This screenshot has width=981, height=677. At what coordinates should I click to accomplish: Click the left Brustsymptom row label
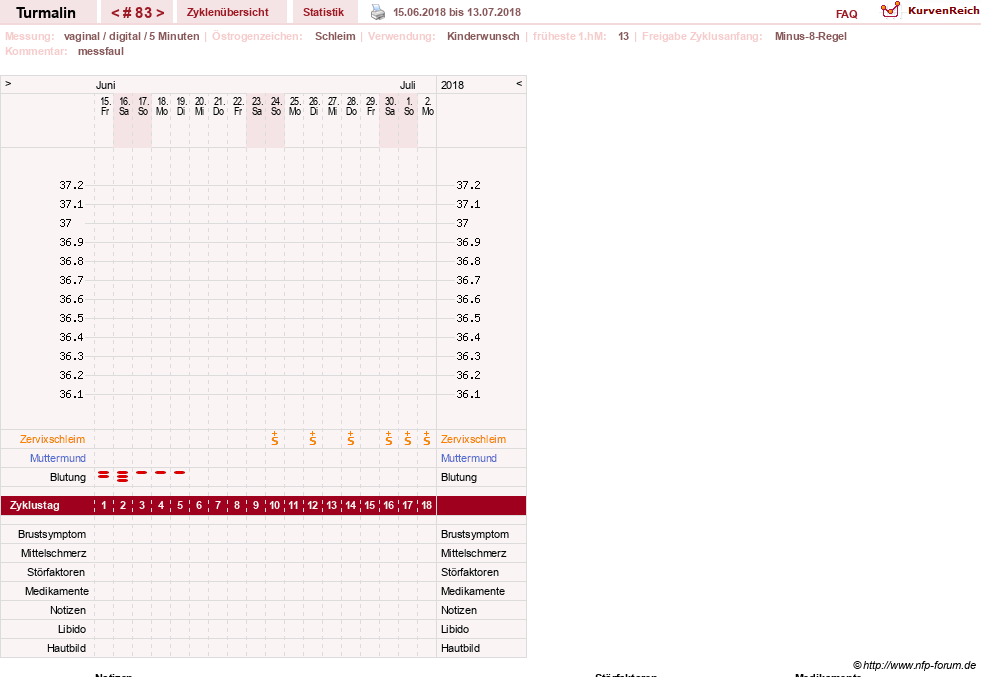point(52,534)
